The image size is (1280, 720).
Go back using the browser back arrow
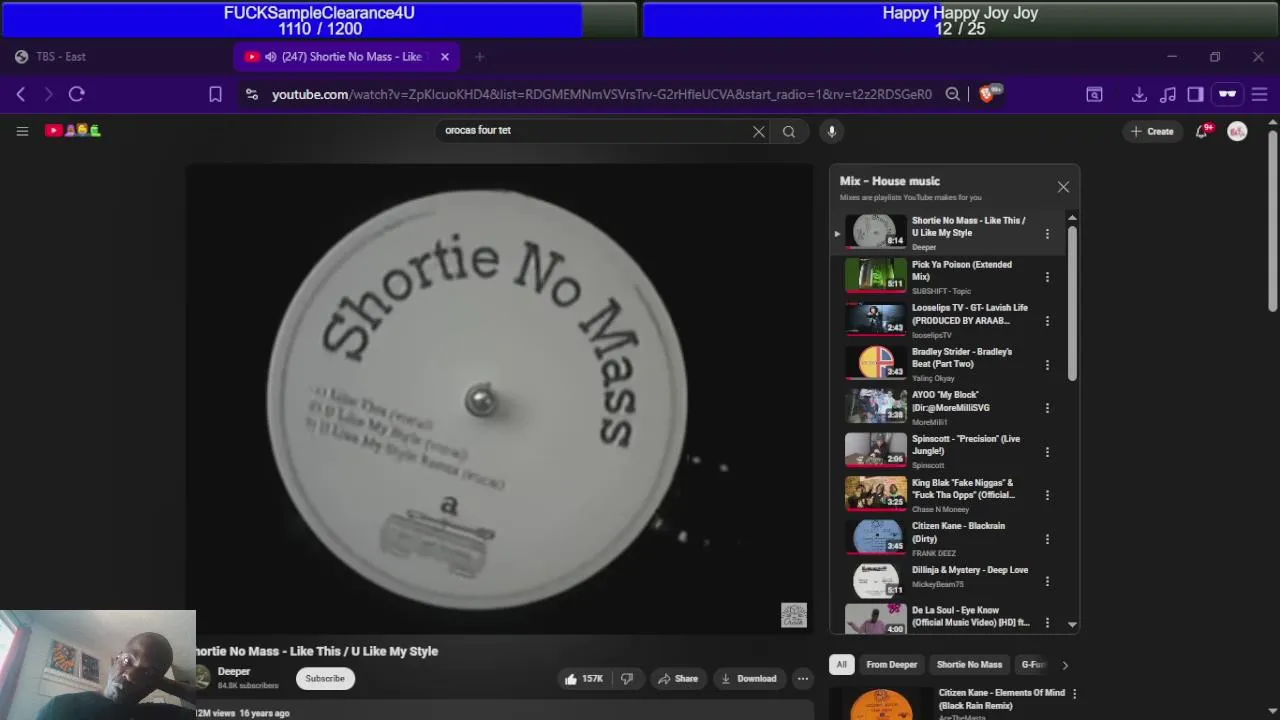pos(21,94)
